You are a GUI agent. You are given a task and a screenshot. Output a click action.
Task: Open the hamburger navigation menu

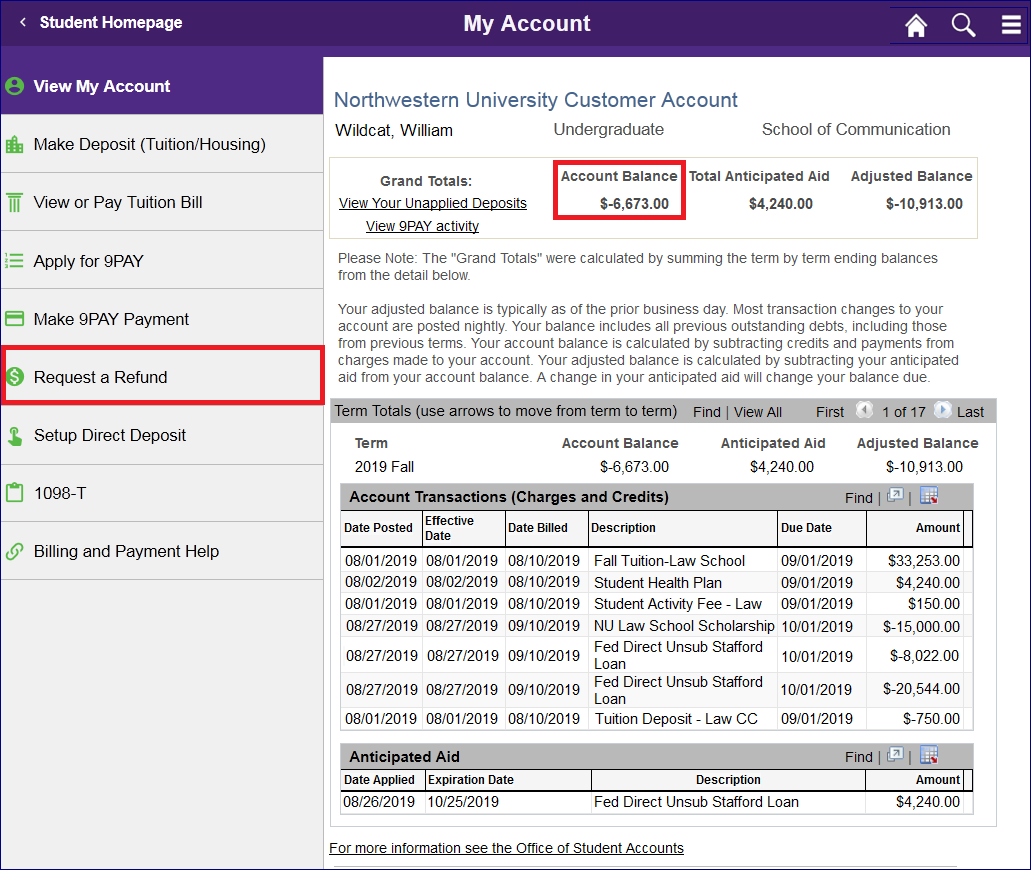click(x=1011, y=25)
